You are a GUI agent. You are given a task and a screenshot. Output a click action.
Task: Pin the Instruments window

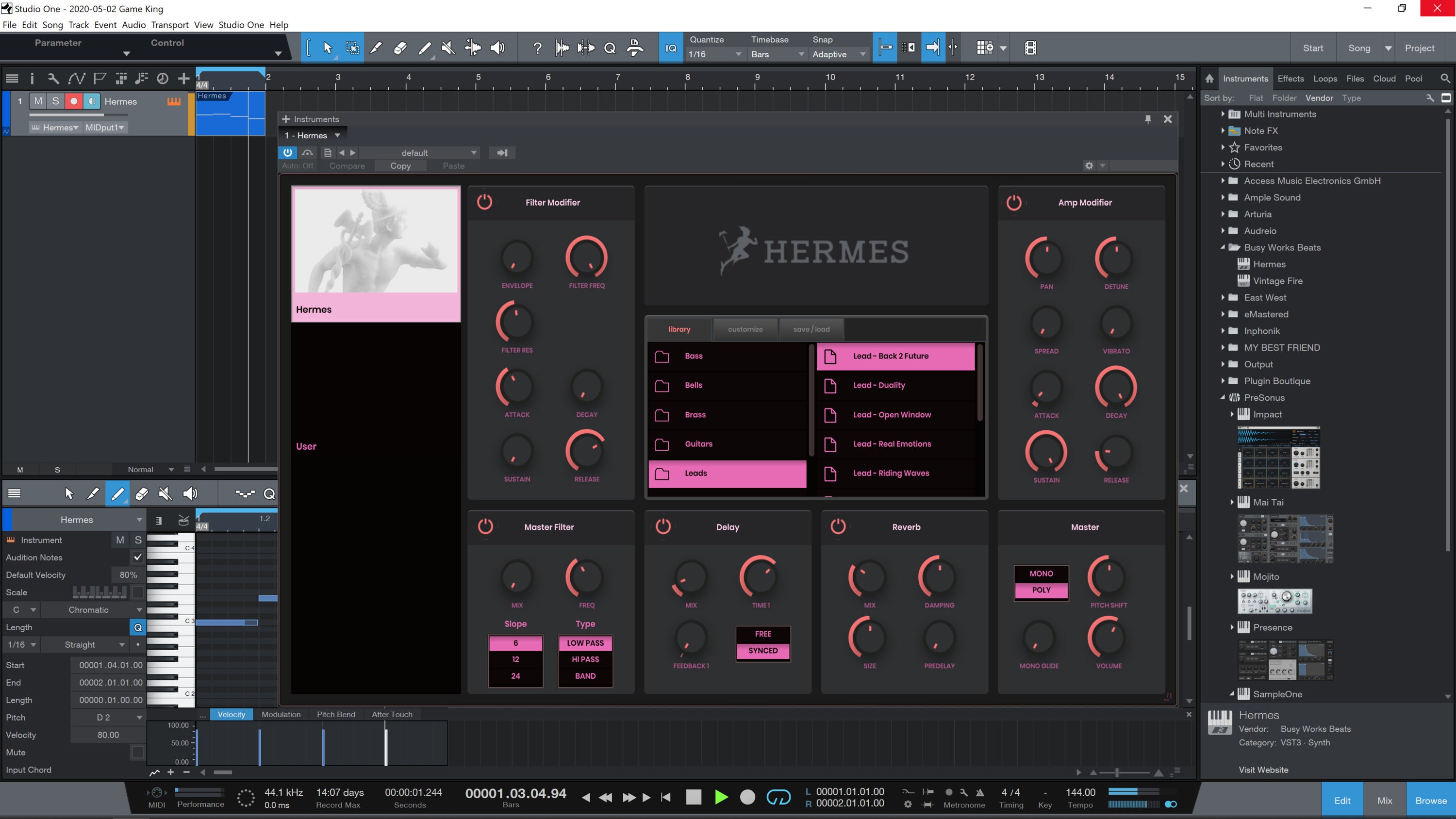pyautogui.click(x=1148, y=119)
